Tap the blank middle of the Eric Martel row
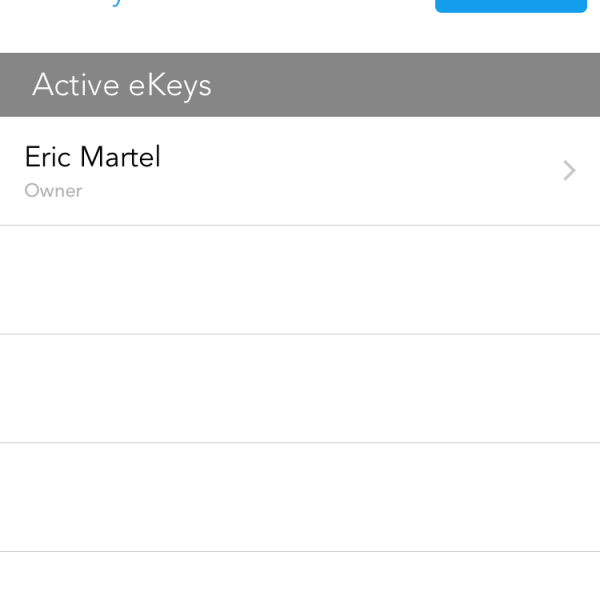 (x=350, y=171)
